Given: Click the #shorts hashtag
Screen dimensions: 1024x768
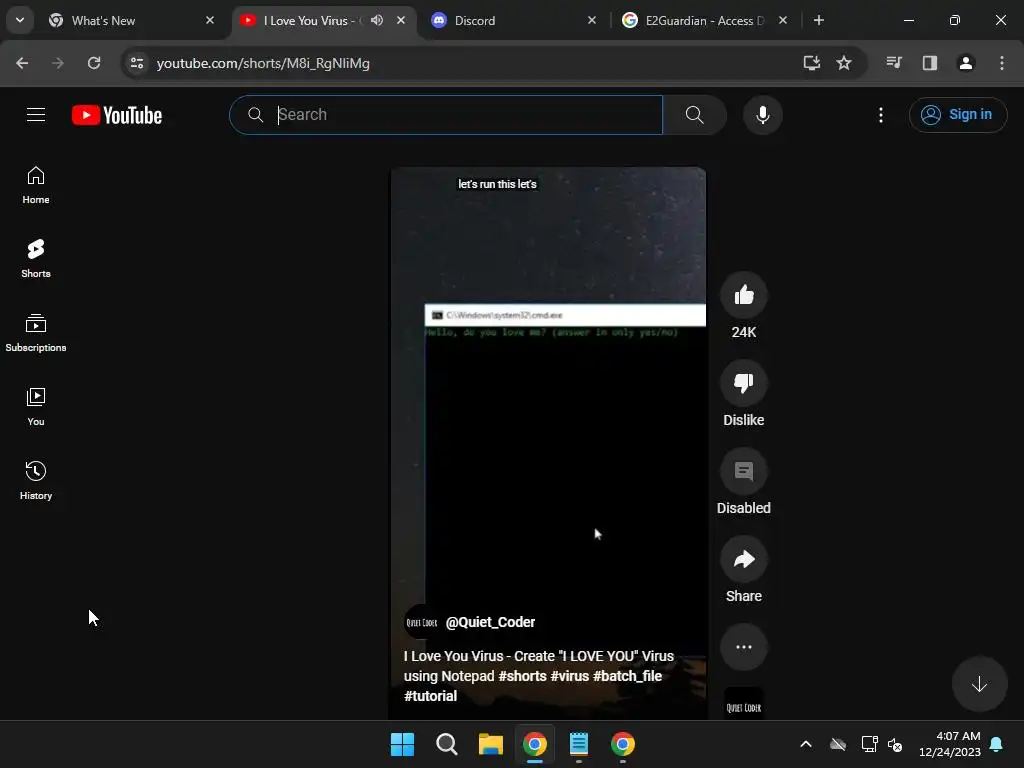Looking at the screenshot, I should [x=522, y=676].
